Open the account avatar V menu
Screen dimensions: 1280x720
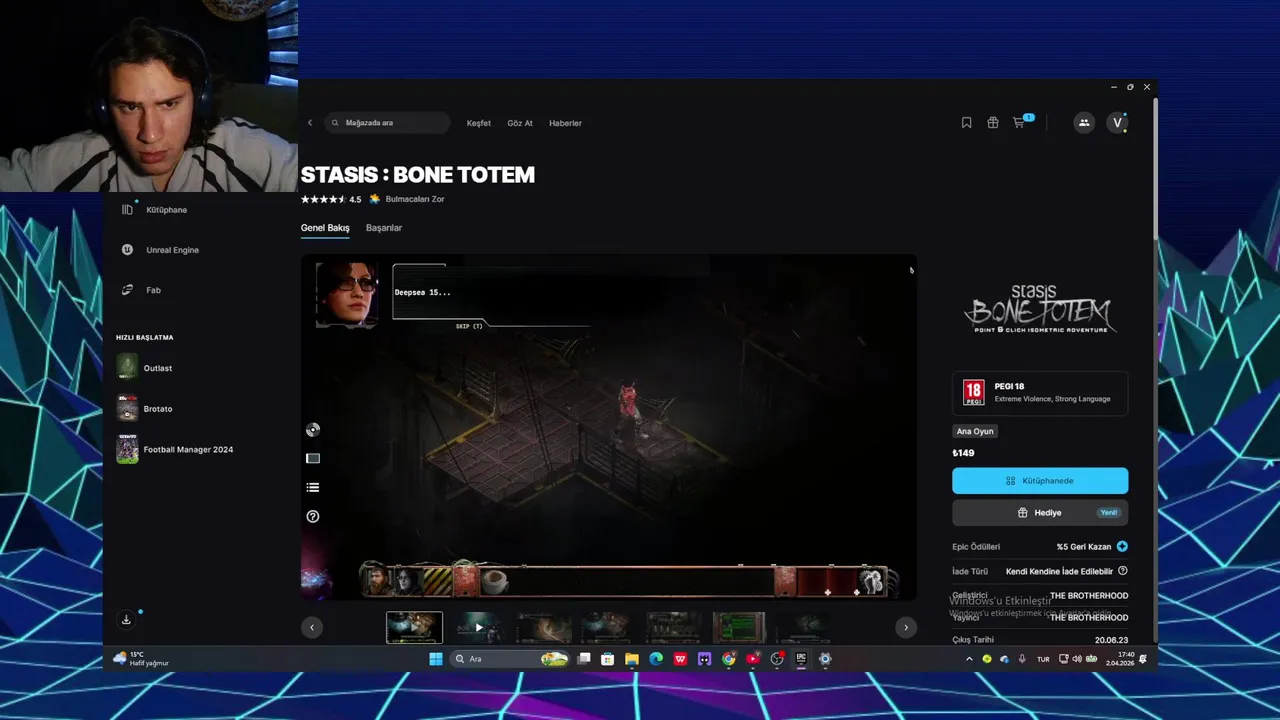pos(1117,123)
